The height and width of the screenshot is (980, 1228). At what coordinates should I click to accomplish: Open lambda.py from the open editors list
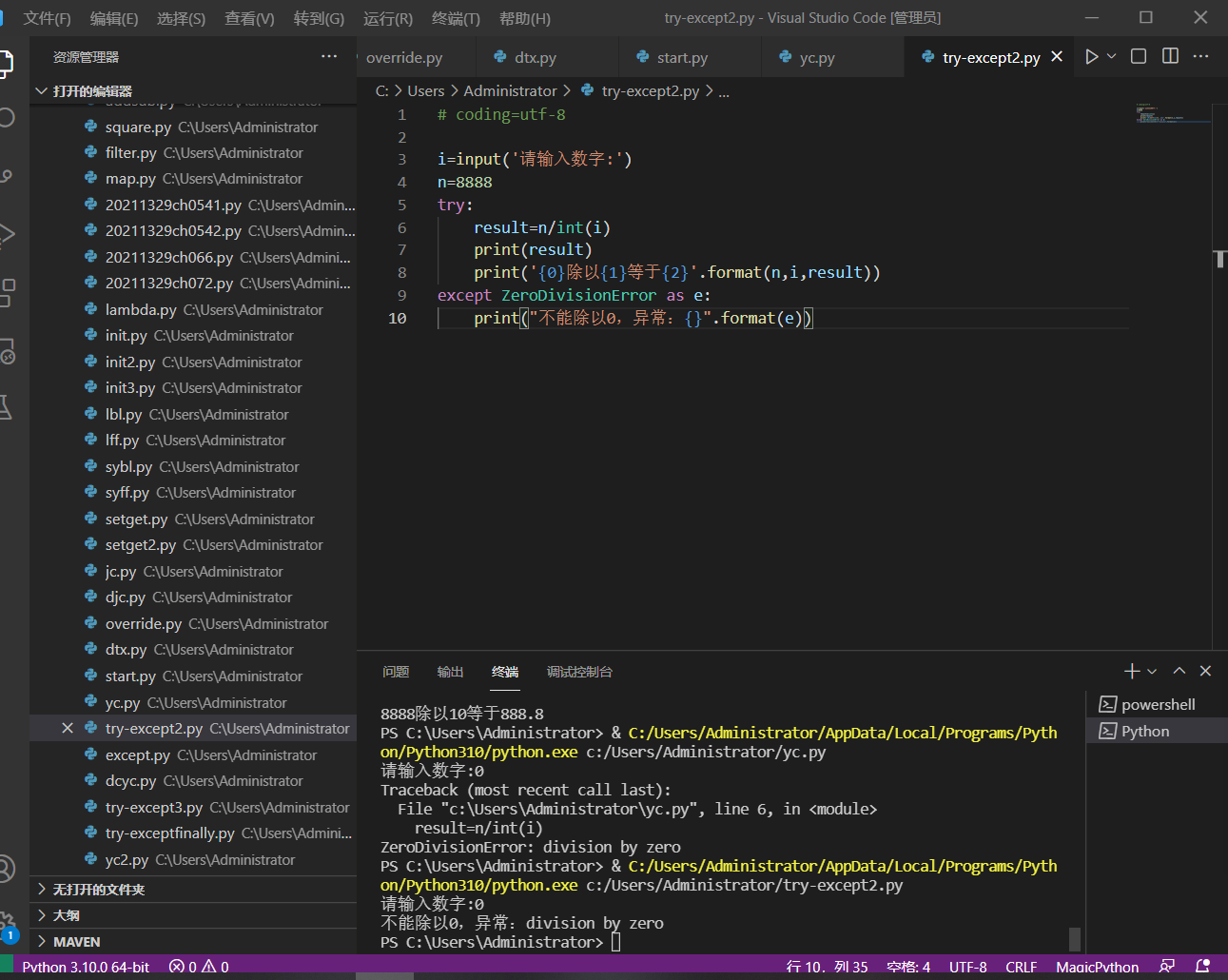point(141,310)
